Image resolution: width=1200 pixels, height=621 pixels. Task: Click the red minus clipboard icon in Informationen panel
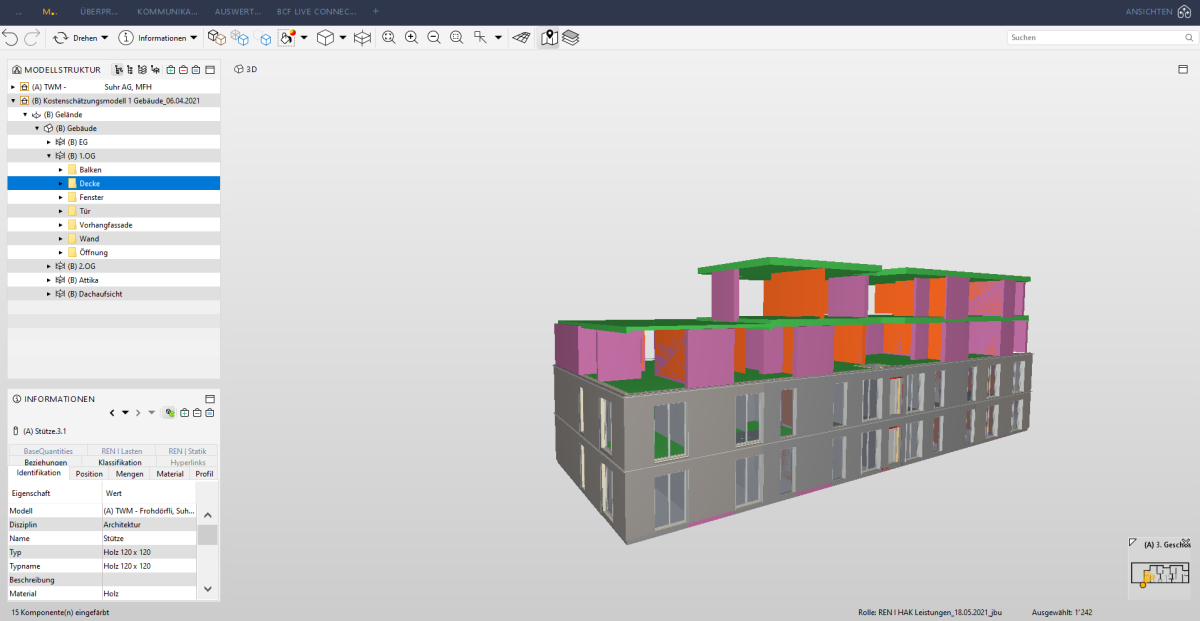point(196,412)
